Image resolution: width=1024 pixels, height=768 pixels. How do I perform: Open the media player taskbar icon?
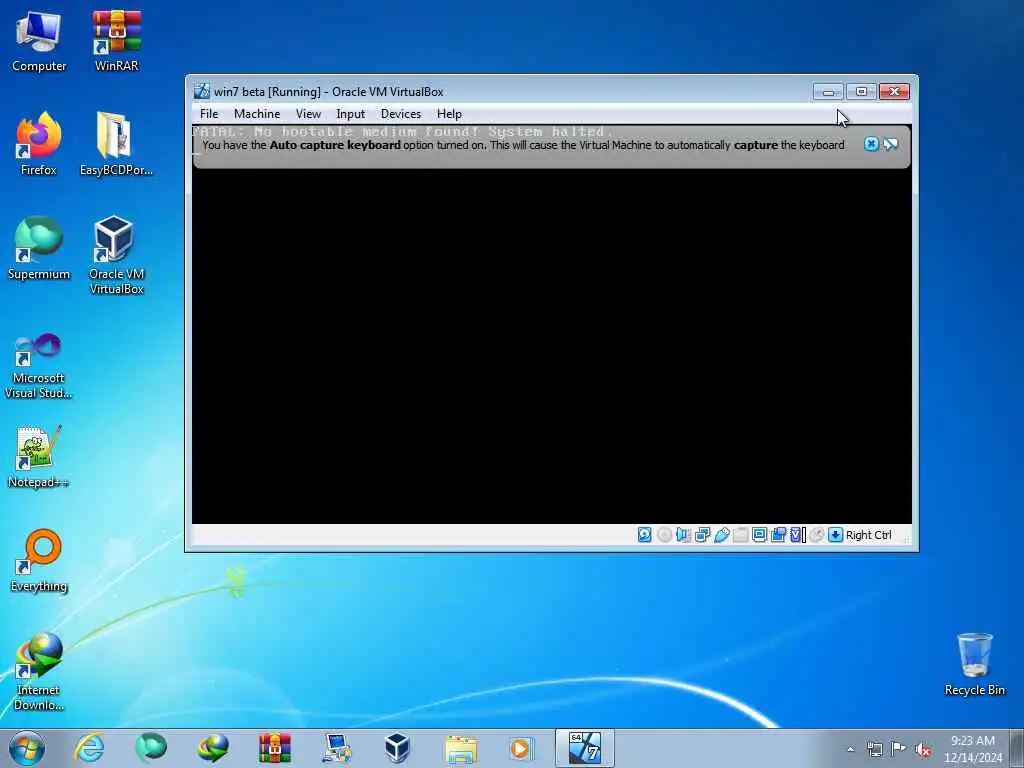point(521,748)
